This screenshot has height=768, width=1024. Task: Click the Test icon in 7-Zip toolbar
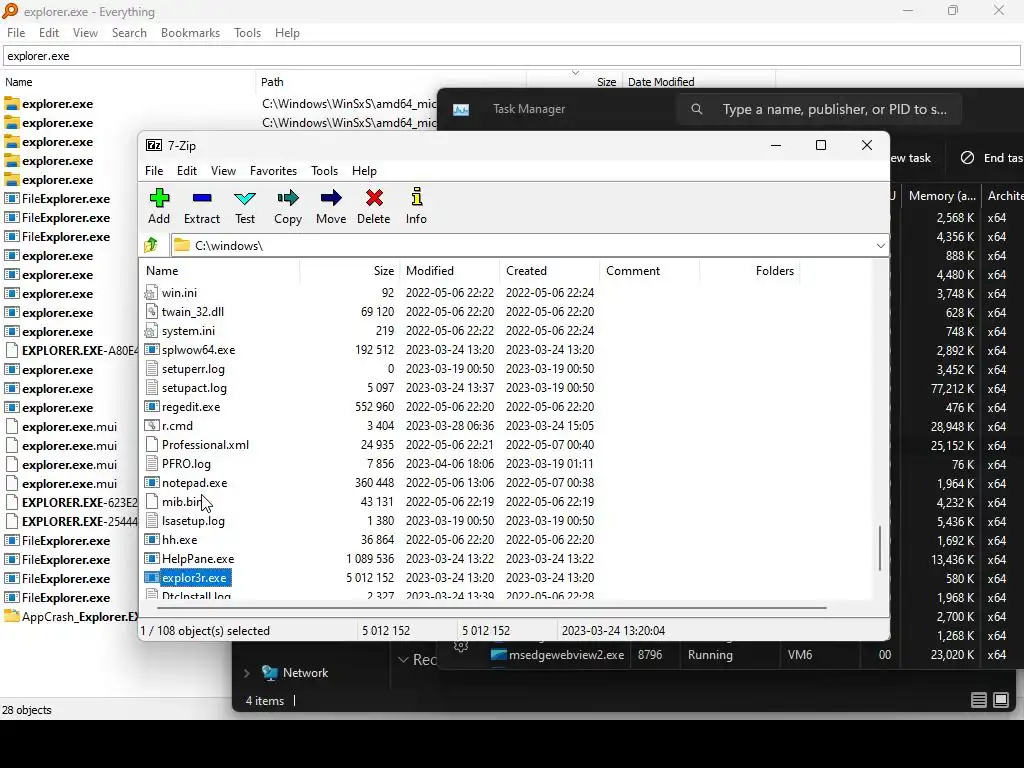tap(245, 198)
